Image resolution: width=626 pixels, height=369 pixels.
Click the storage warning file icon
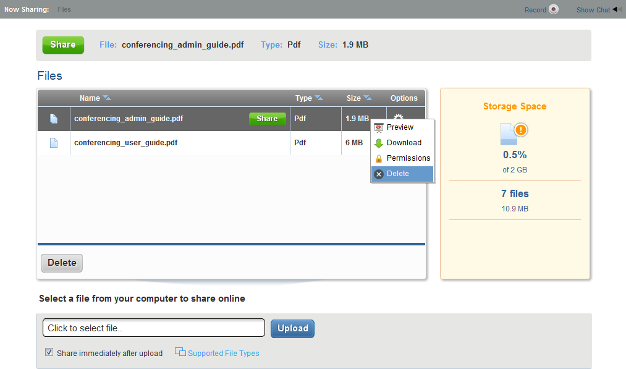coord(514,133)
